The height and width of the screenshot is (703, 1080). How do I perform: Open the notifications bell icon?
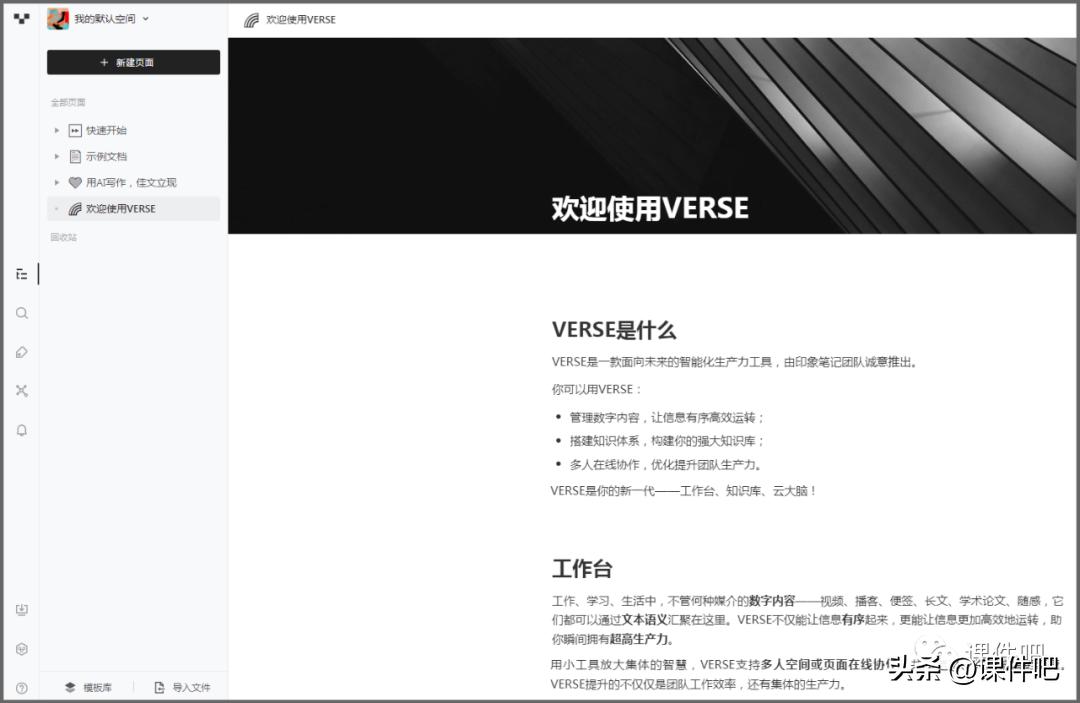point(22,430)
